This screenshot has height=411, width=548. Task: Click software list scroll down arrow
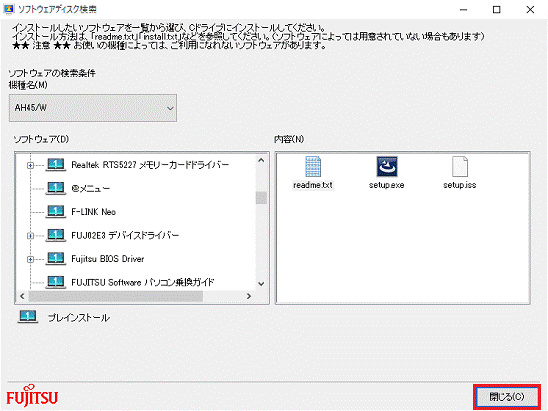[x=261, y=284]
